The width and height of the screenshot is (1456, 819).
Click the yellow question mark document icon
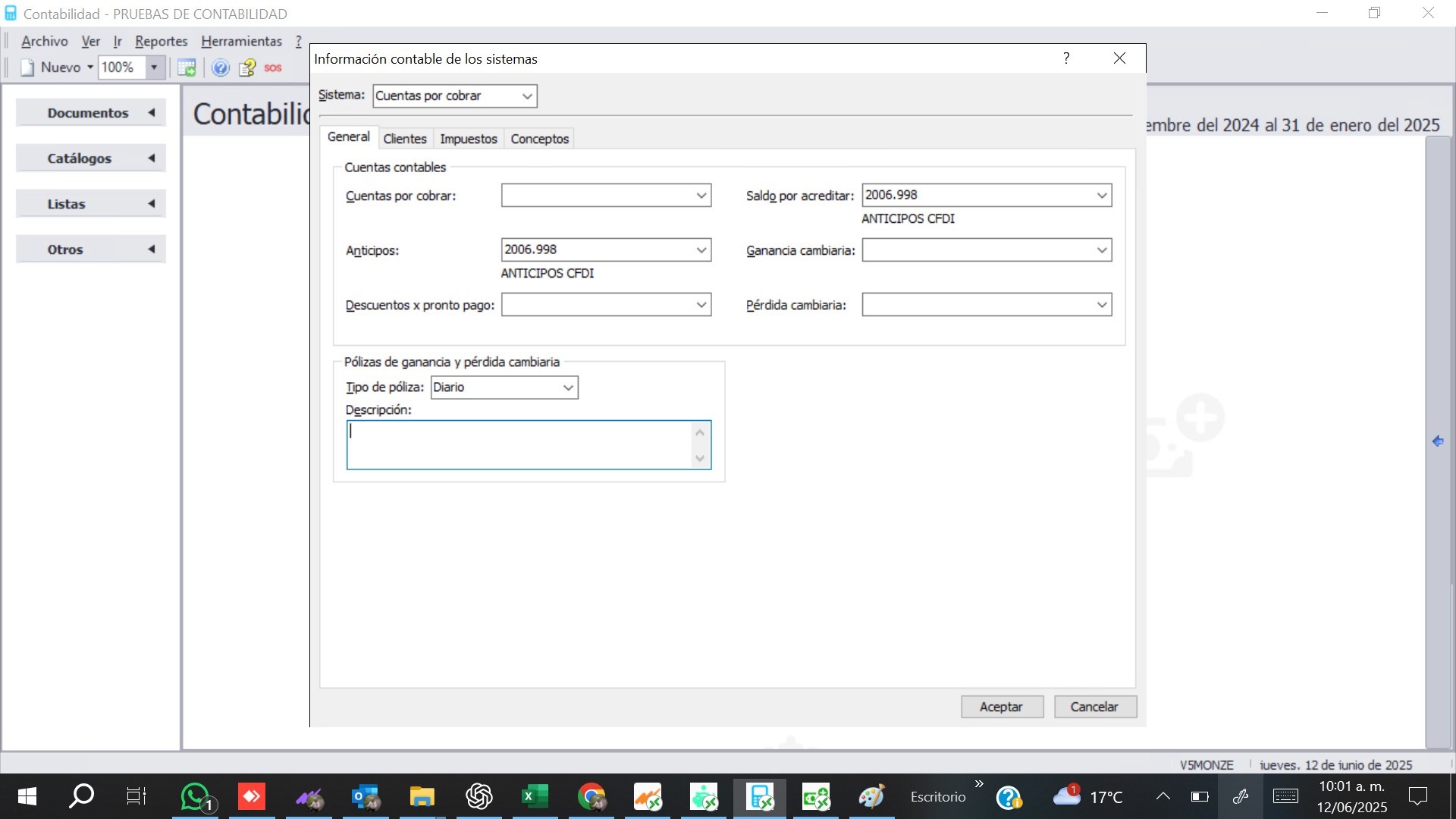(247, 67)
